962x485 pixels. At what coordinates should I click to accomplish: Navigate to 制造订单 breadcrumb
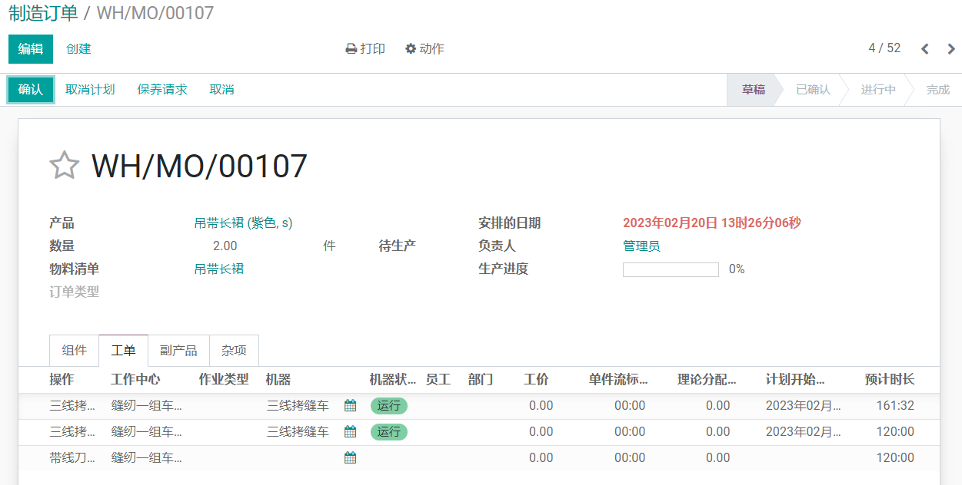tap(42, 13)
